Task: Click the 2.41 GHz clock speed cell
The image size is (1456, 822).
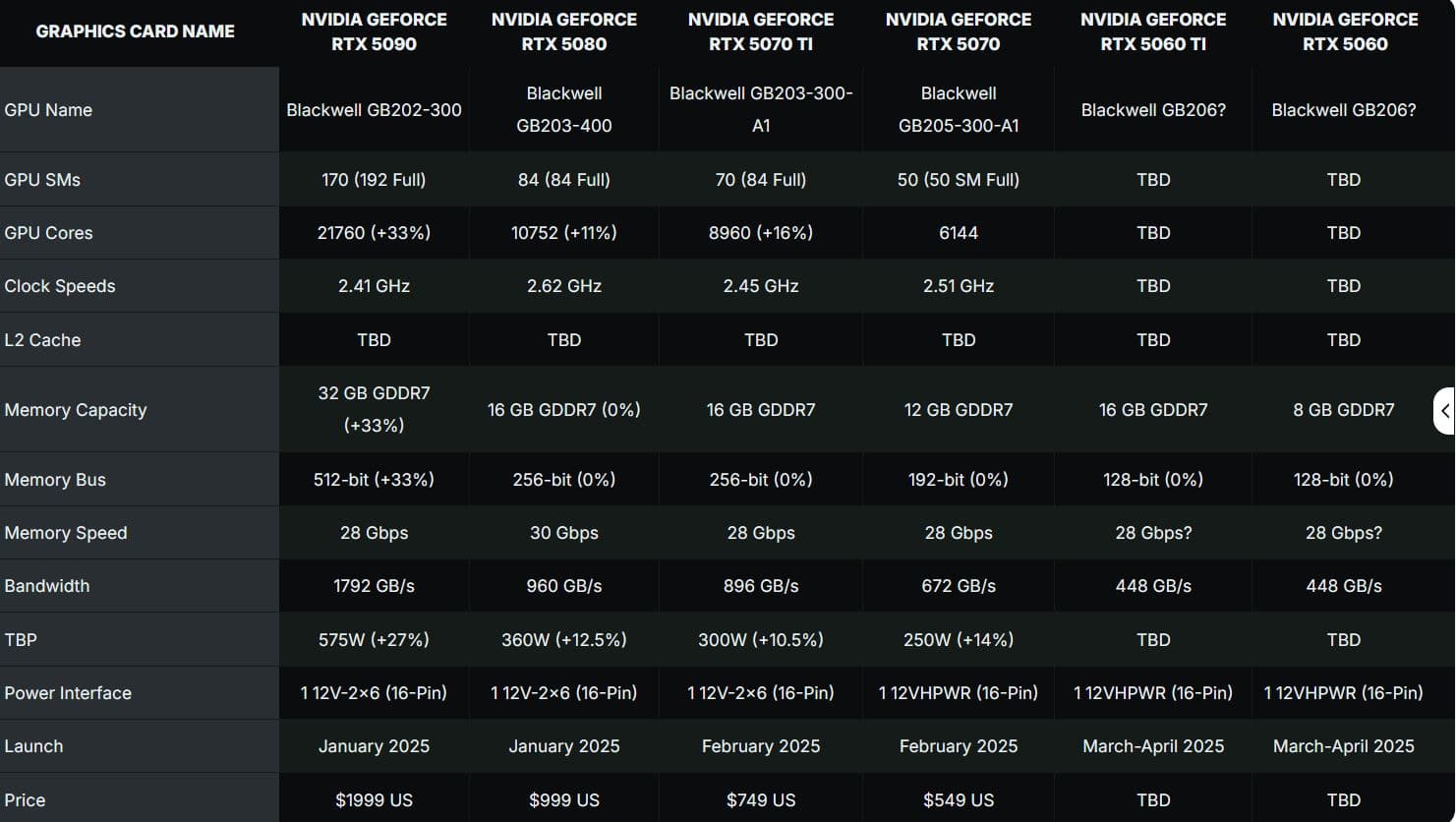Action: pyautogui.click(x=374, y=286)
